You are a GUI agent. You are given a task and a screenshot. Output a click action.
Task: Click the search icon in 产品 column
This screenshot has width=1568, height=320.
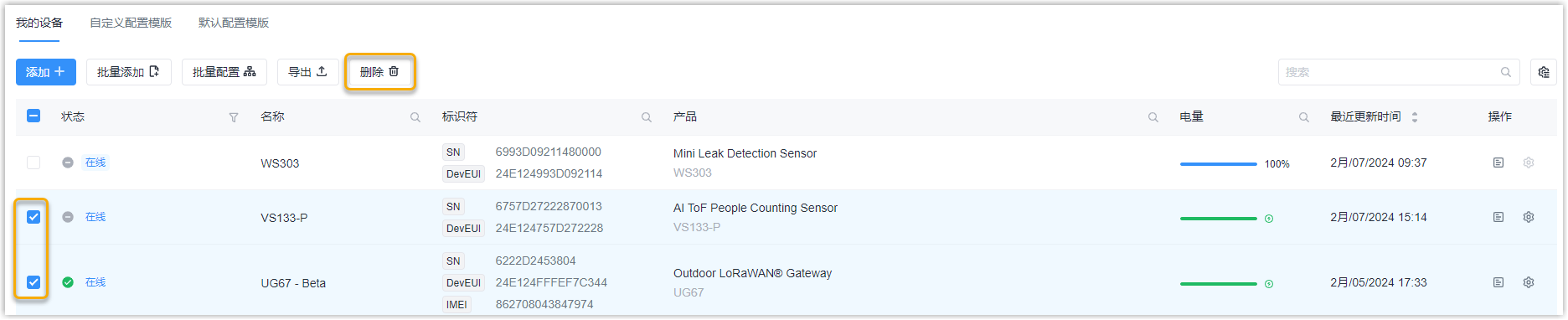coord(1153,117)
